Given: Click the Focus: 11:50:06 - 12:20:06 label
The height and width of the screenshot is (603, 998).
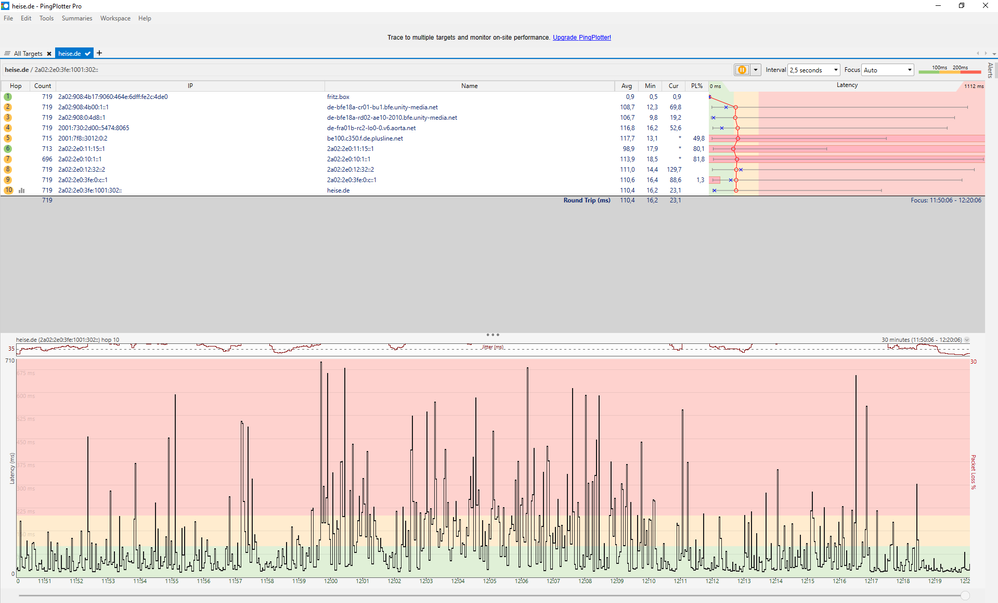Looking at the screenshot, I should pyautogui.click(x=946, y=200).
